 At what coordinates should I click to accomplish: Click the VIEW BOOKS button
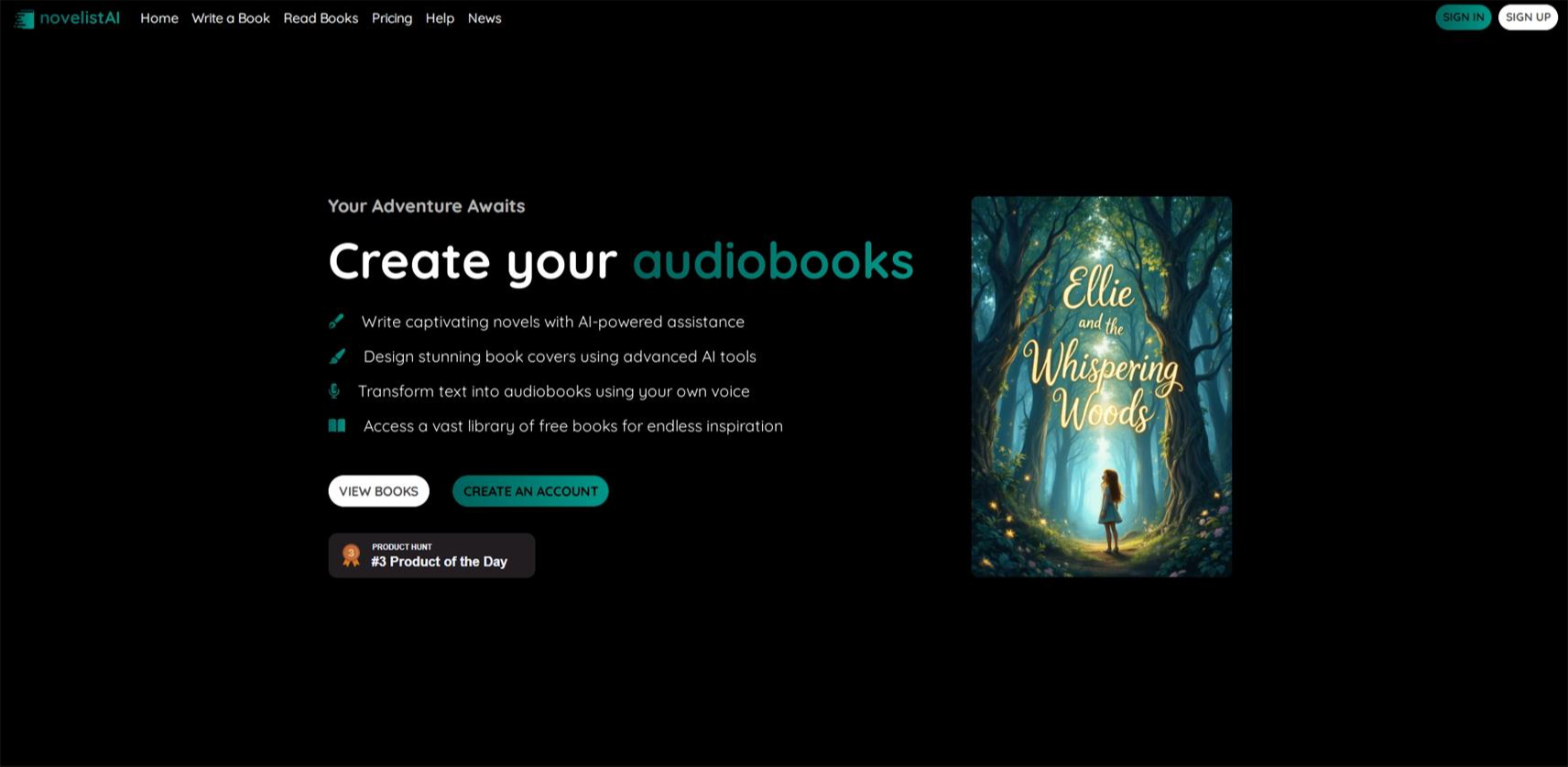click(x=378, y=491)
